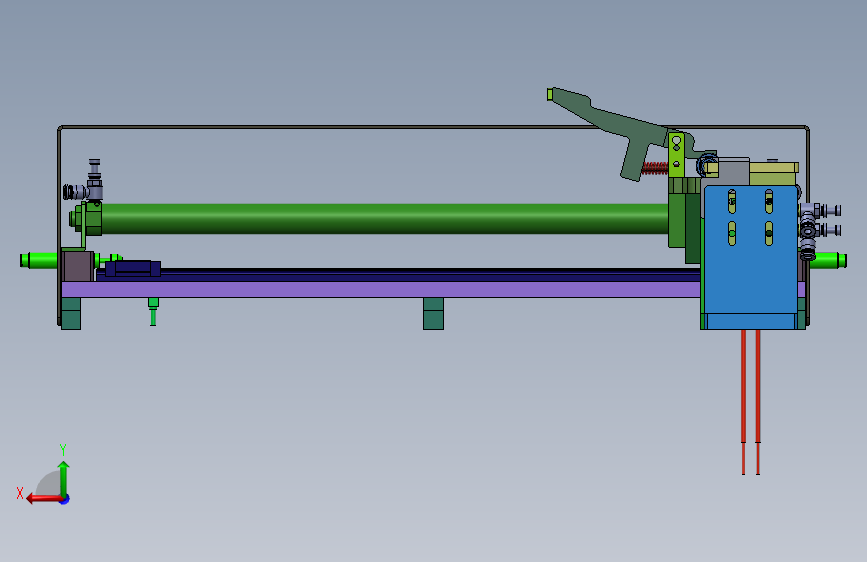The image size is (867, 562).
Task: Click the blue Z axis dot of the triad
Action: pyautogui.click(x=65, y=499)
